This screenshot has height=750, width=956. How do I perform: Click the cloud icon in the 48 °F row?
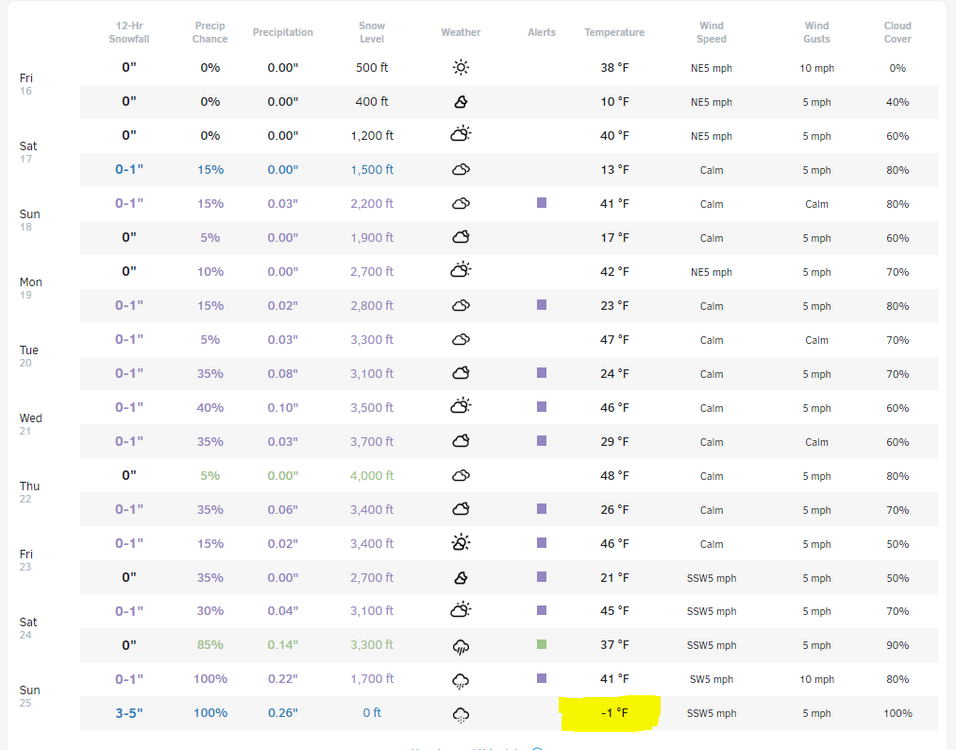point(460,476)
